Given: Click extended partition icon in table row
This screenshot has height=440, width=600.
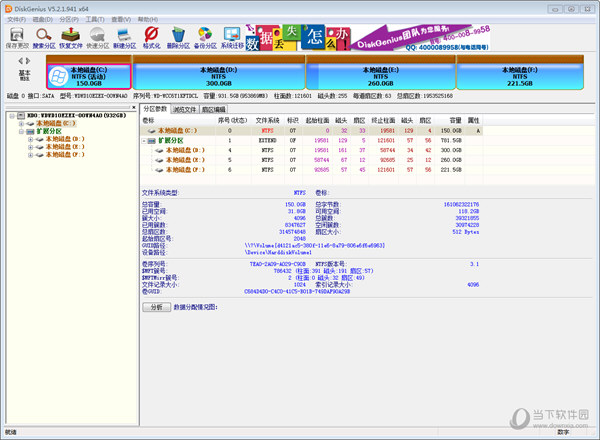Looking at the screenshot, I should tap(152, 141).
